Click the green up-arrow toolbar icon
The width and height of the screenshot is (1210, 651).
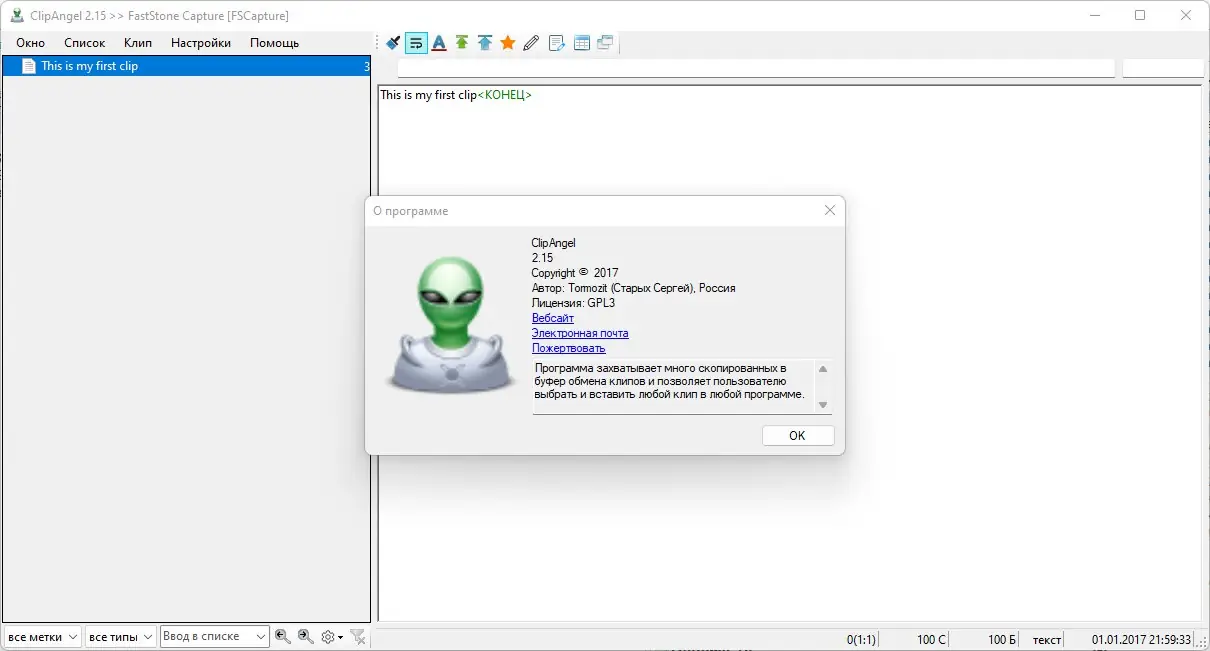click(x=462, y=43)
